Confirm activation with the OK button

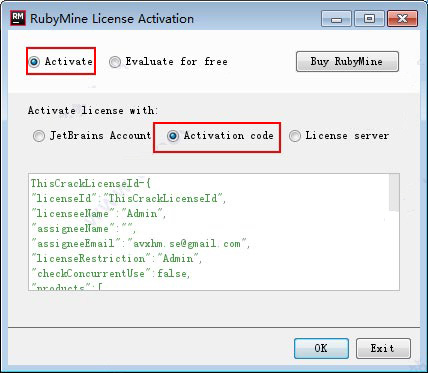click(321, 348)
